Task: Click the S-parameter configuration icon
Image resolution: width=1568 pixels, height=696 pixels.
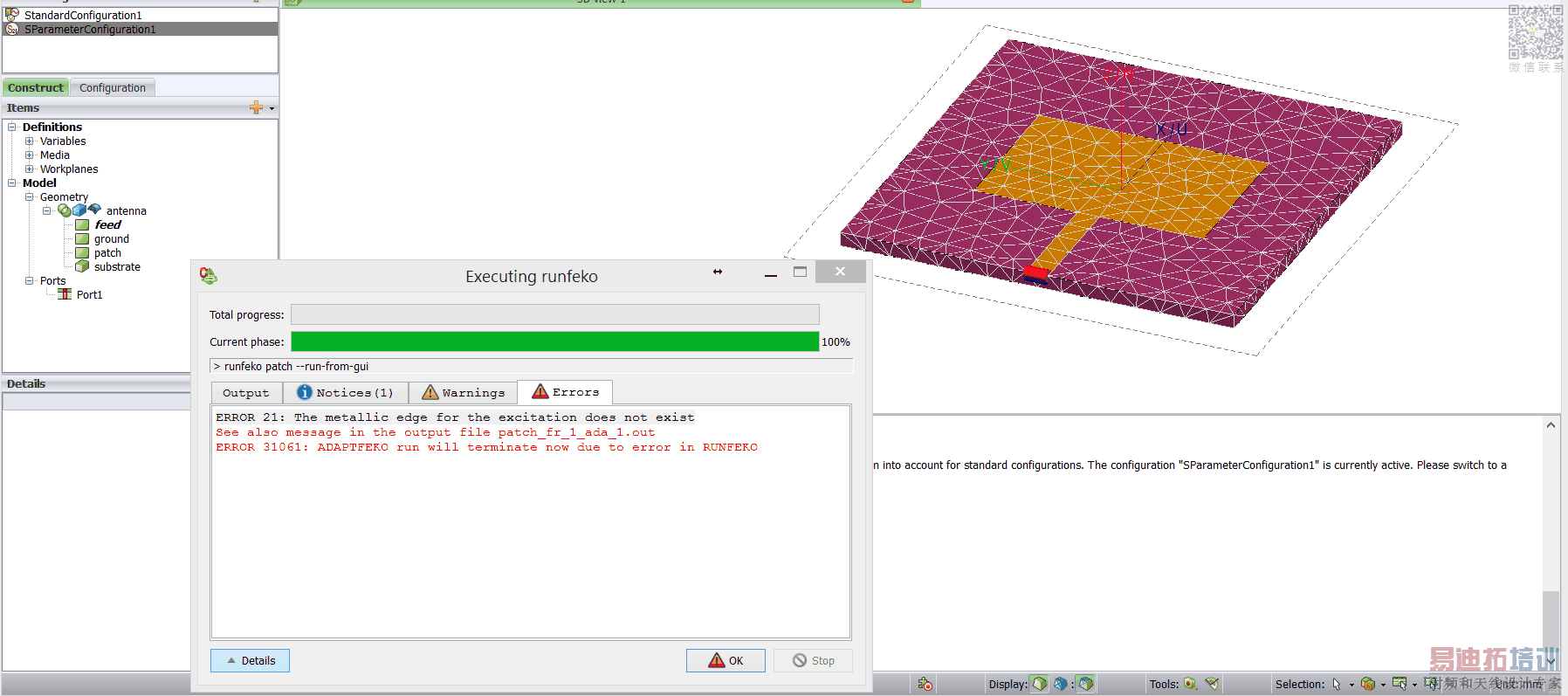Action: coord(12,29)
